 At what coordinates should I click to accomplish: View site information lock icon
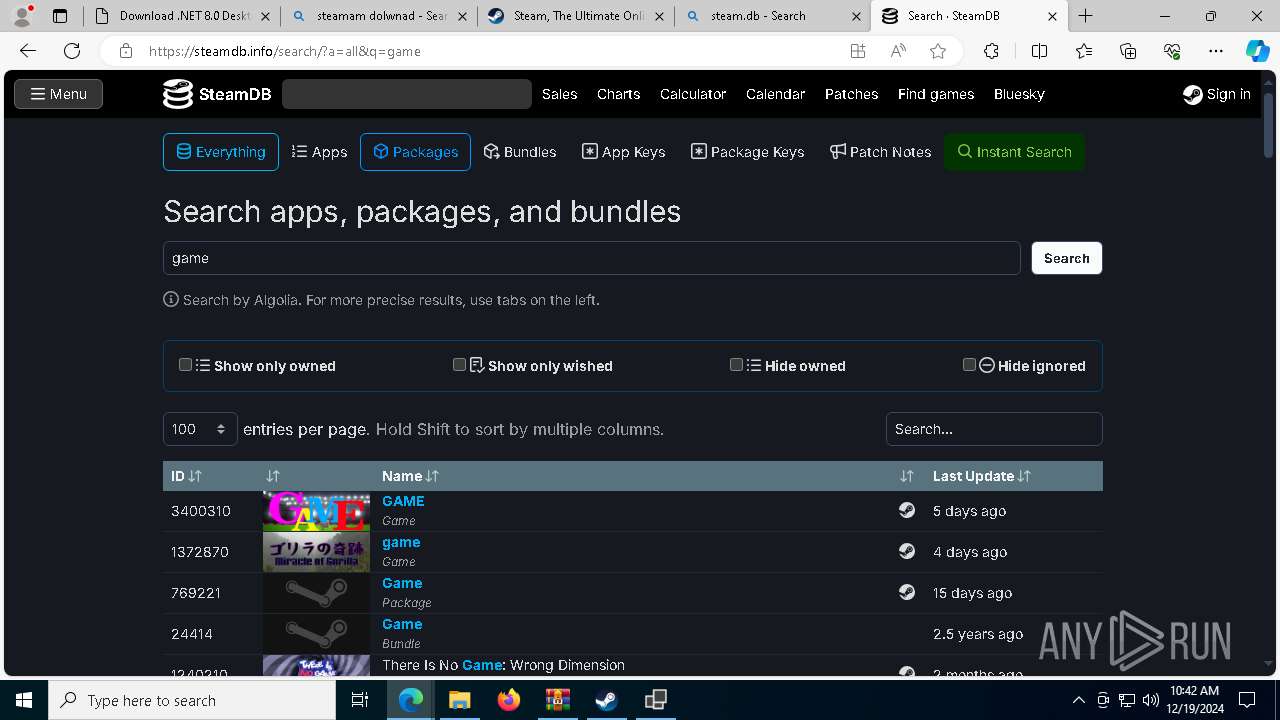point(125,51)
